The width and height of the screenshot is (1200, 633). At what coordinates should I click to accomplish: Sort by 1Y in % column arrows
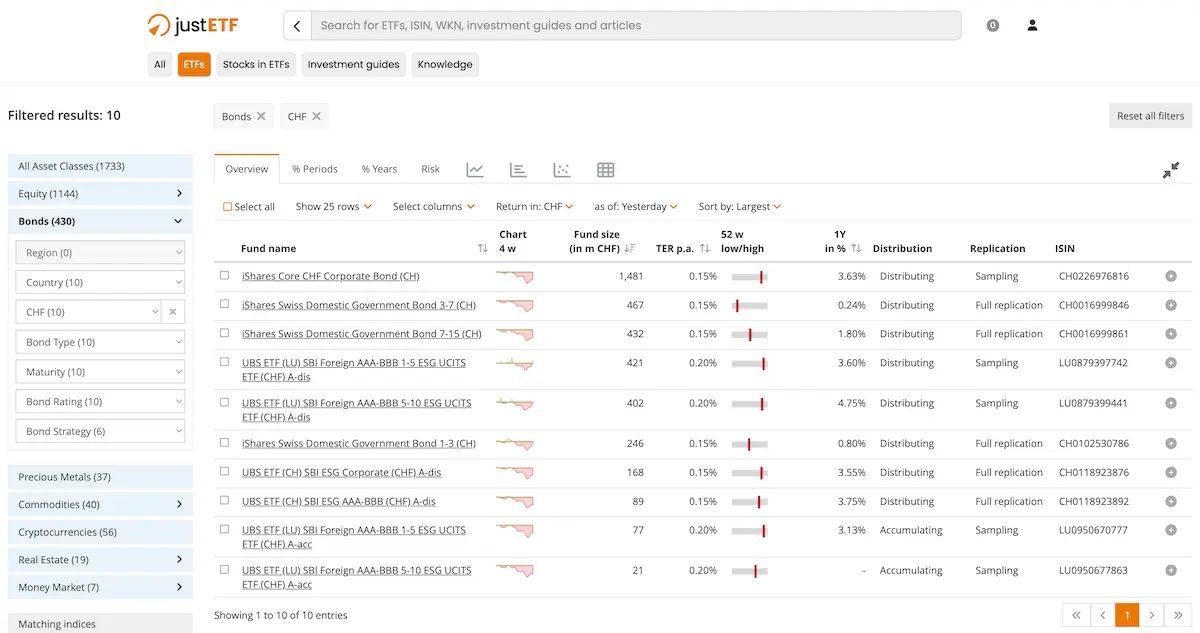click(x=857, y=248)
